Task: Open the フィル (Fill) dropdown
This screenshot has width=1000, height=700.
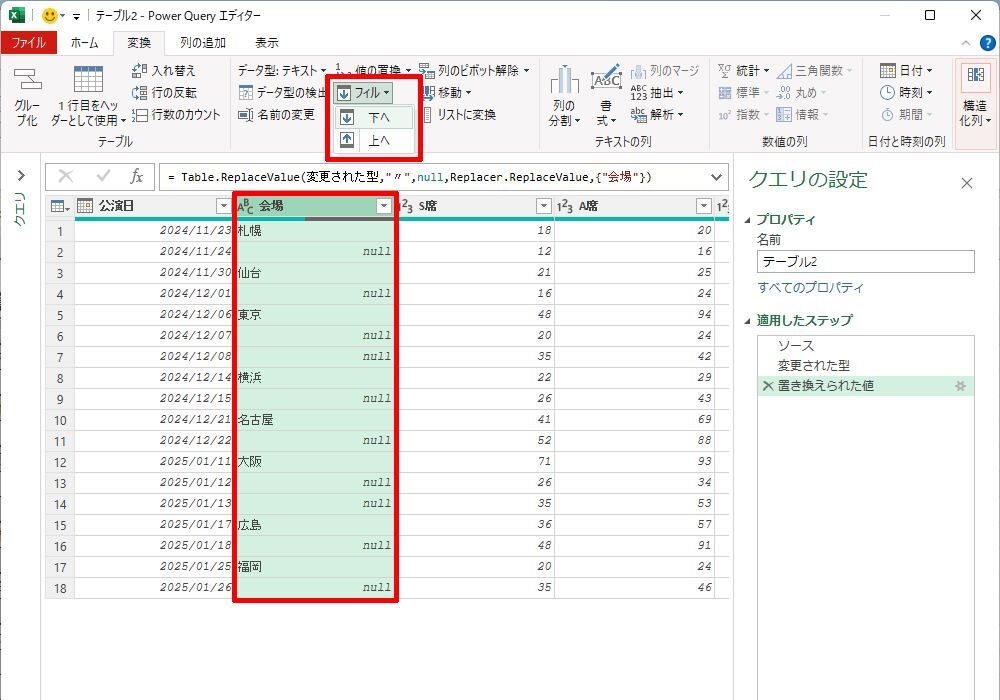Action: pyautogui.click(x=363, y=93)
